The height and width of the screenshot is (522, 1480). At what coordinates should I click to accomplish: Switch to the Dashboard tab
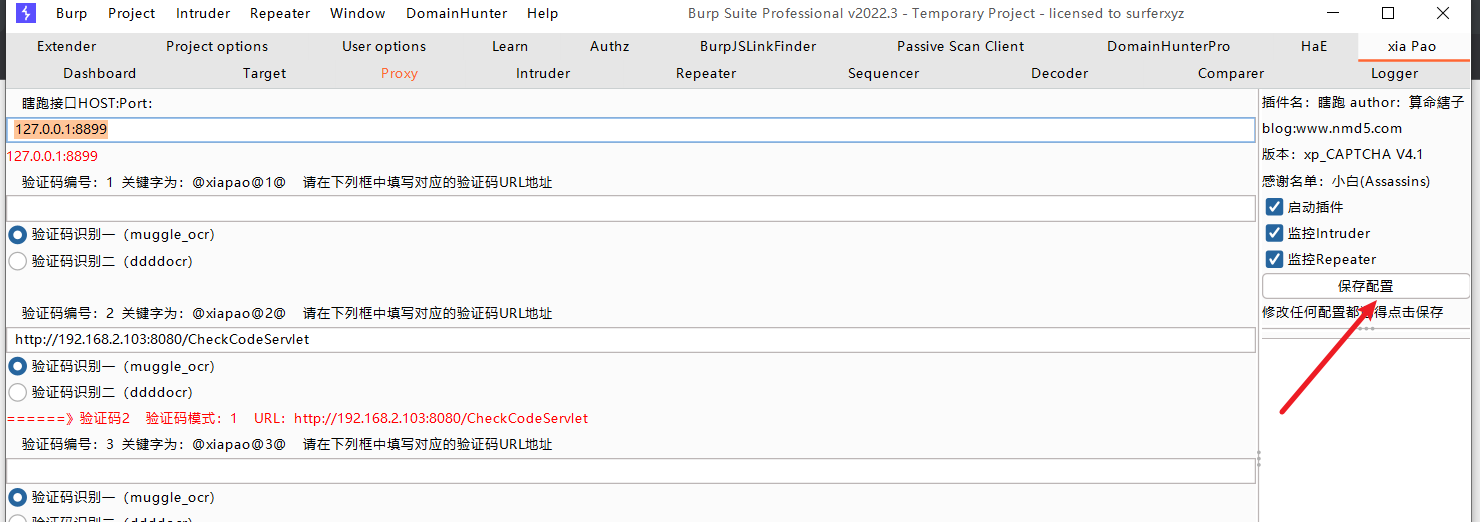(x=100, y=73)
